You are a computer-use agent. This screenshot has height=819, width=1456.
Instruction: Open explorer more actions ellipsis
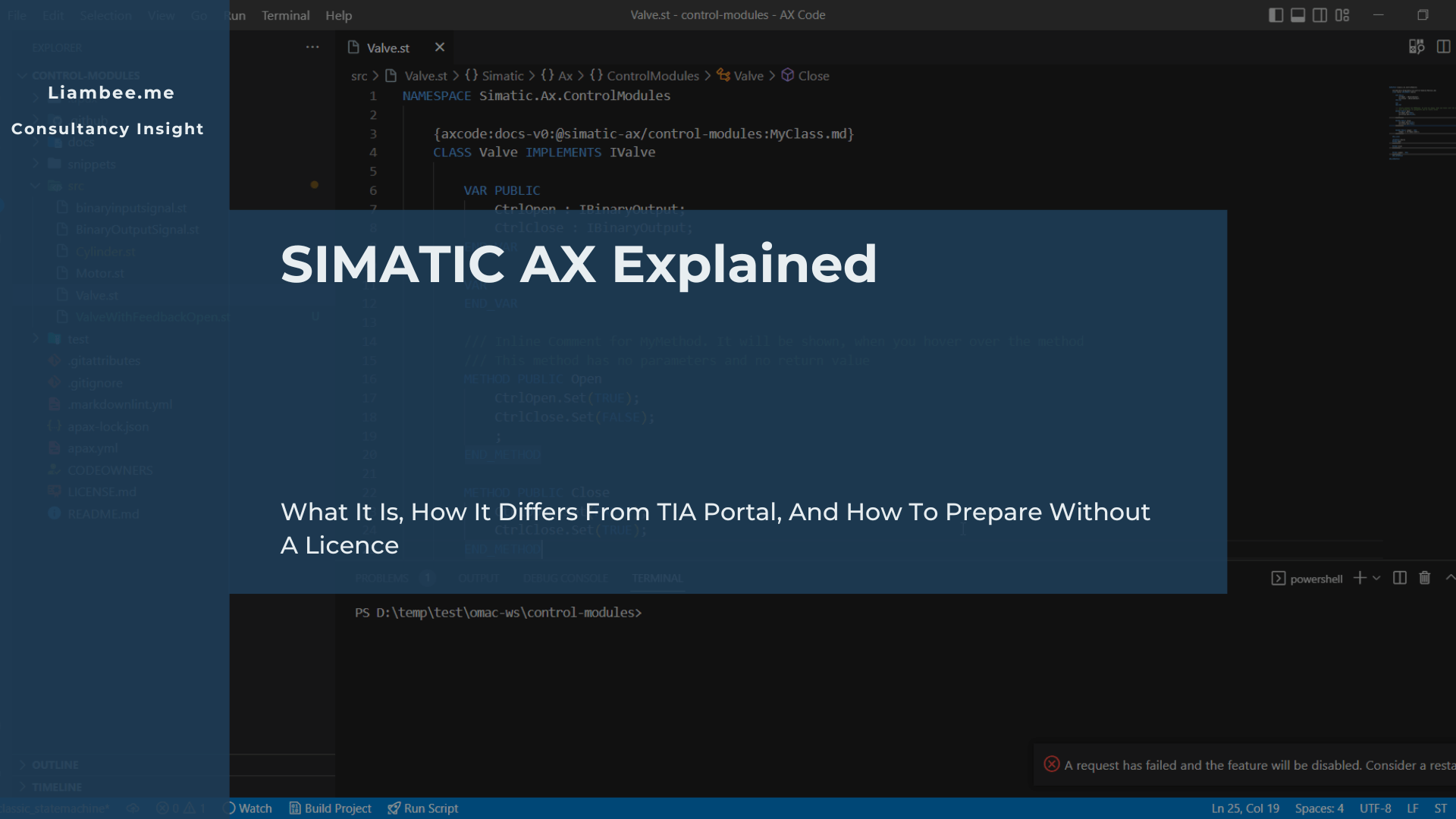tap(312, 47)
